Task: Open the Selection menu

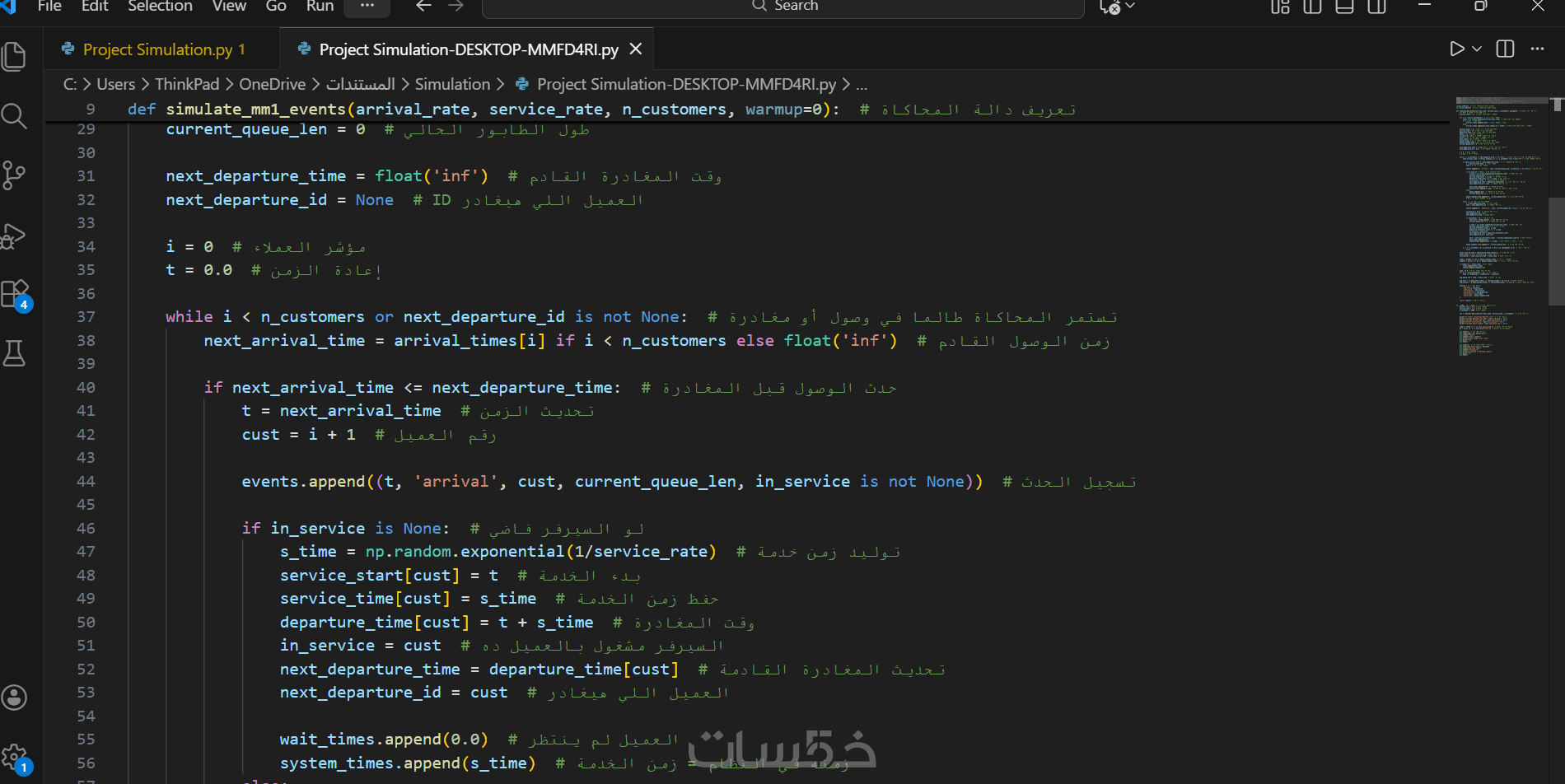Action: click(160, 6)
